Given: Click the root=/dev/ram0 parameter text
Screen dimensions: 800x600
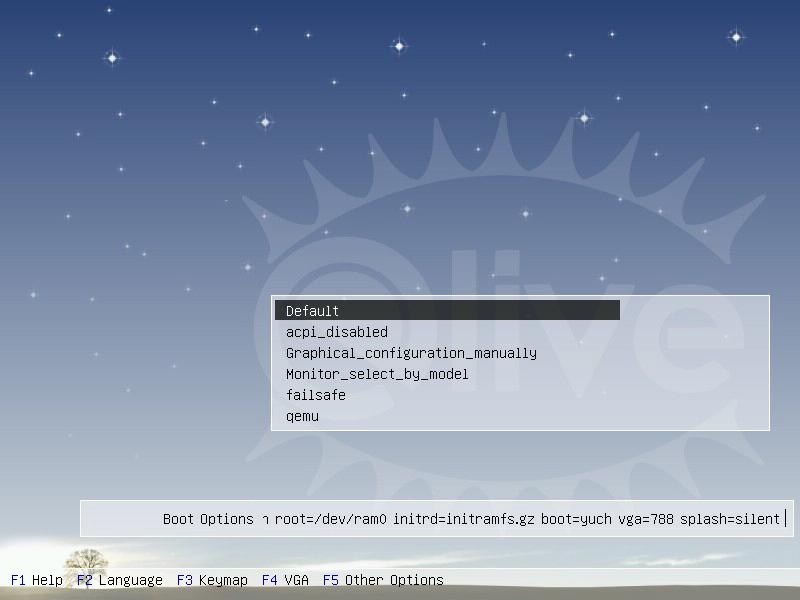Looking at the screenshot, I should (x=331, y=519).
